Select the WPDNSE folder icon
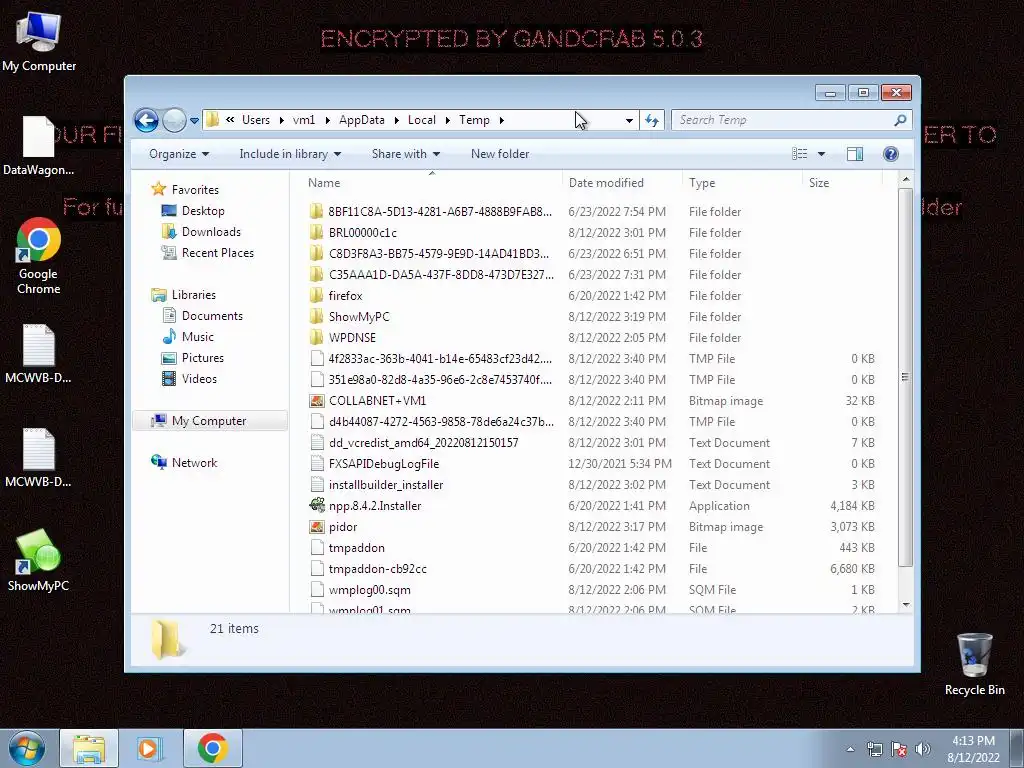Image resolution: width=1024 pixels, height=768 pixels. [x=317, y=338]
